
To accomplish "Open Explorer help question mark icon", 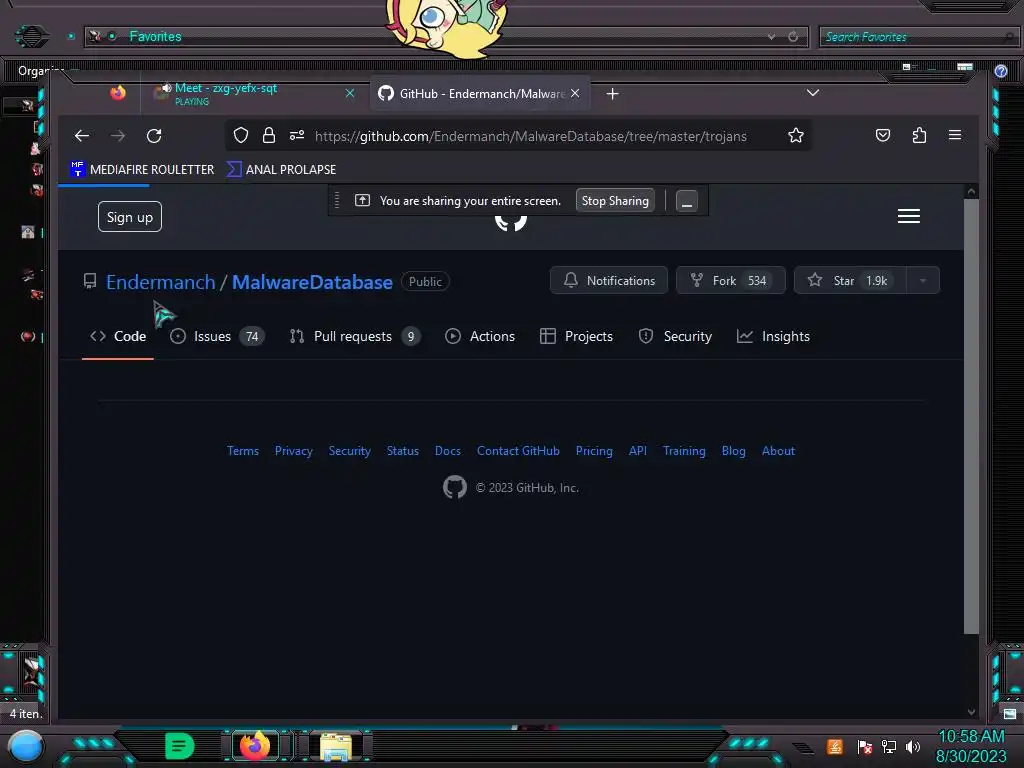I will click(1000, 71).
